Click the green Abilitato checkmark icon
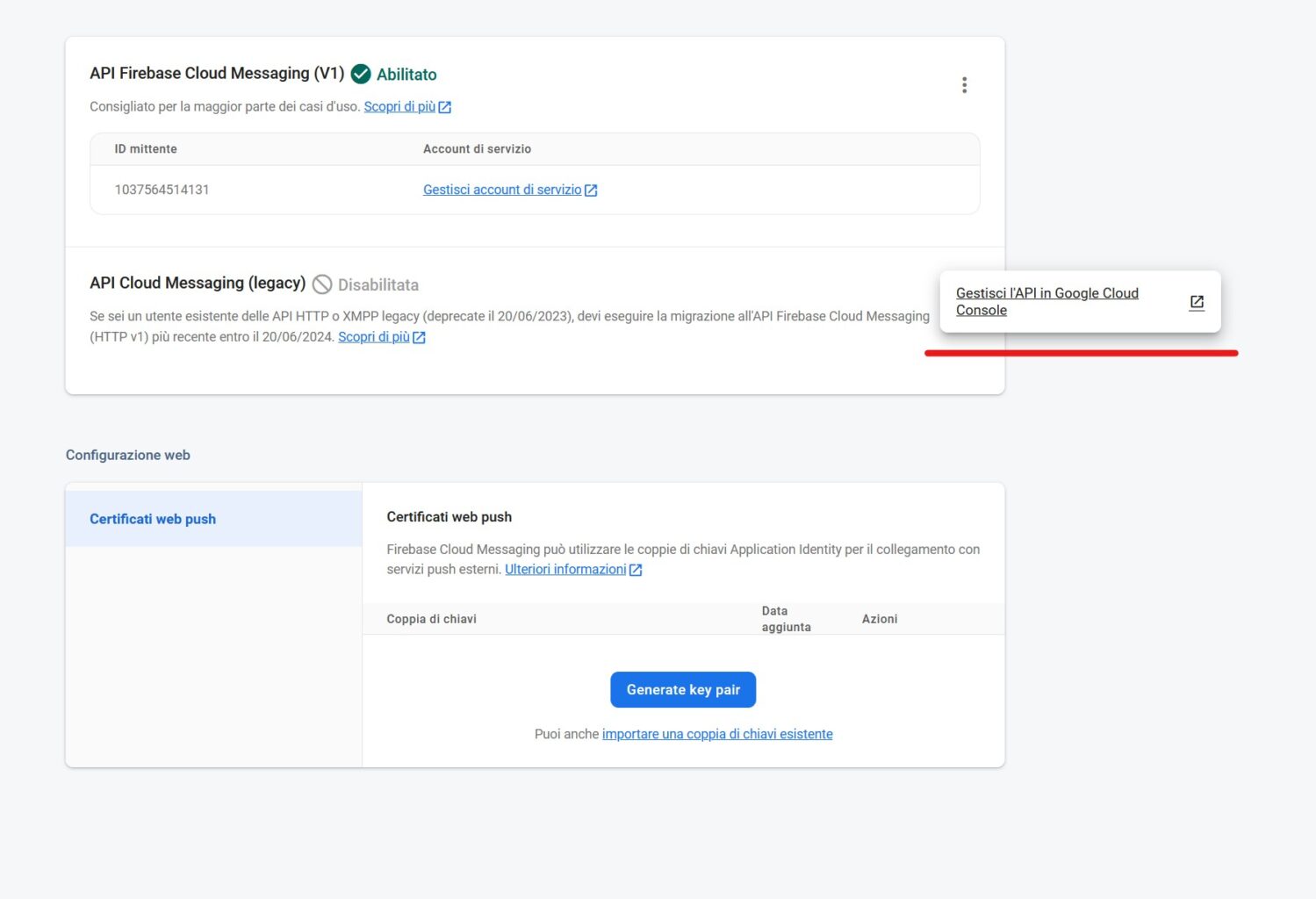Screen dimensions: 1316x899 361,75
